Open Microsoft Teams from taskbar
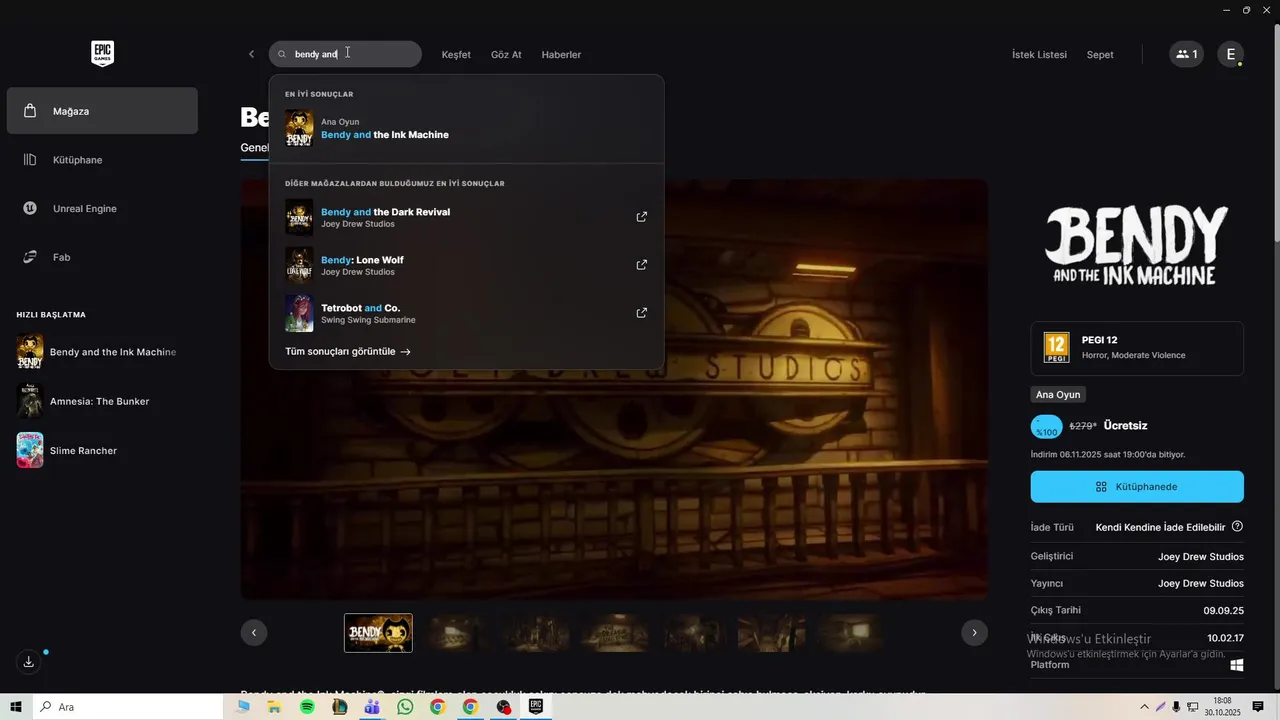Viewport: 1280px width, 720px height. point(372,707)
